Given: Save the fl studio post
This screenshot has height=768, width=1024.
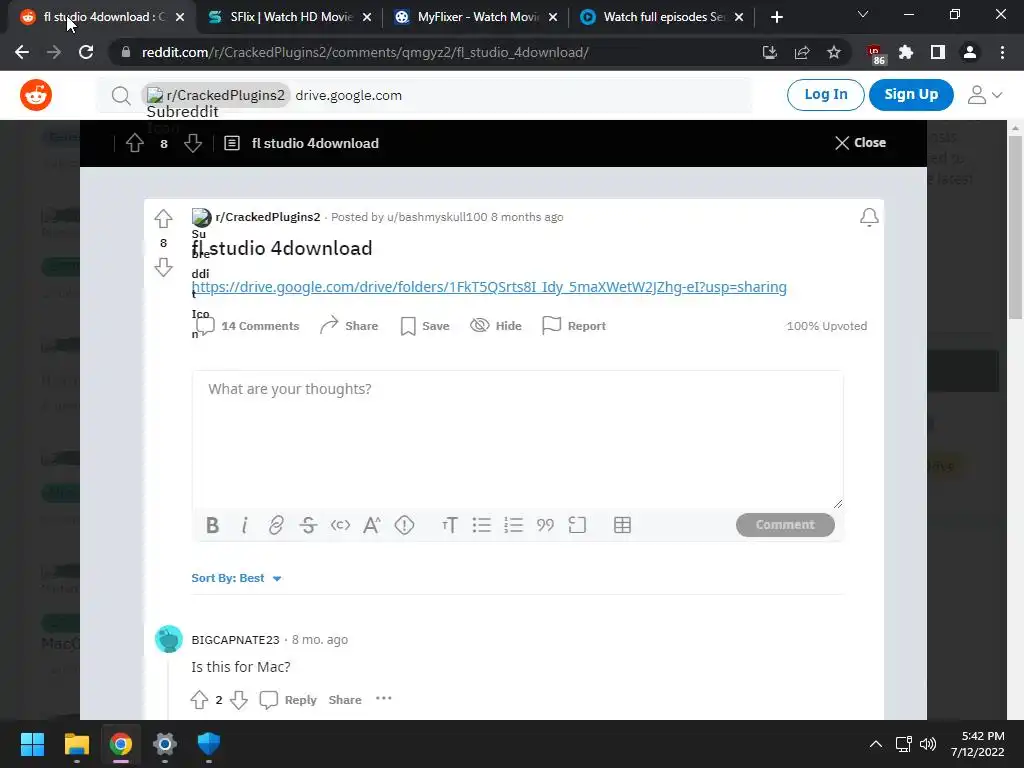Looking at the screenshot, I should pos(425,326).
